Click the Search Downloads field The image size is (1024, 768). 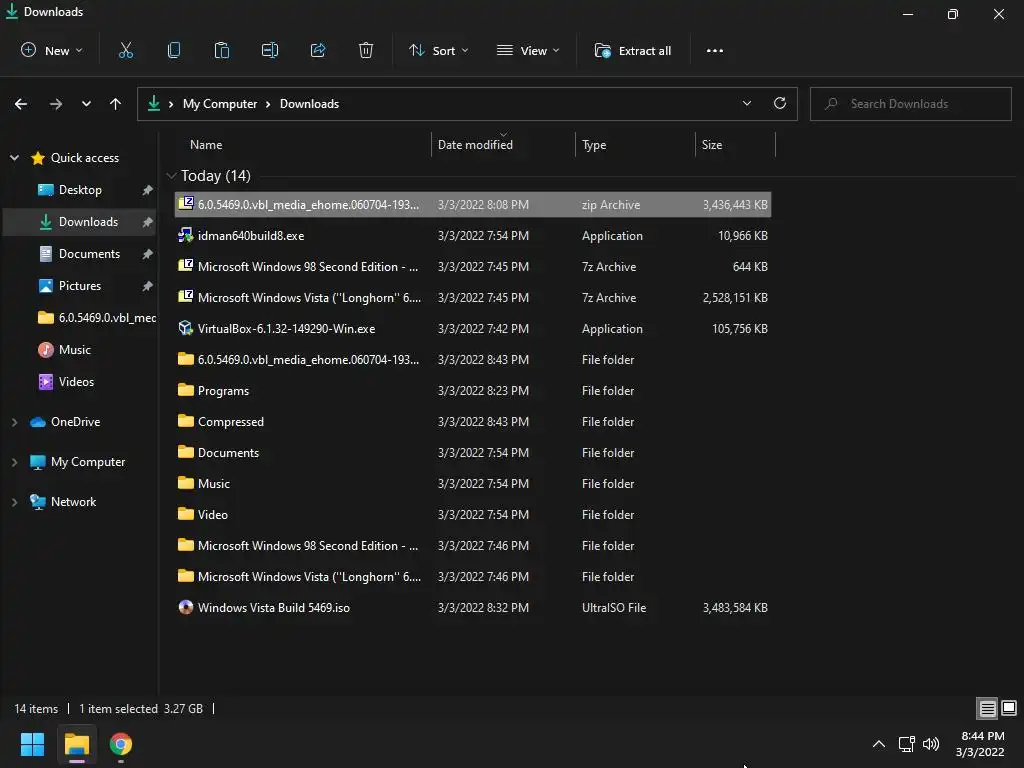(910, 103)
